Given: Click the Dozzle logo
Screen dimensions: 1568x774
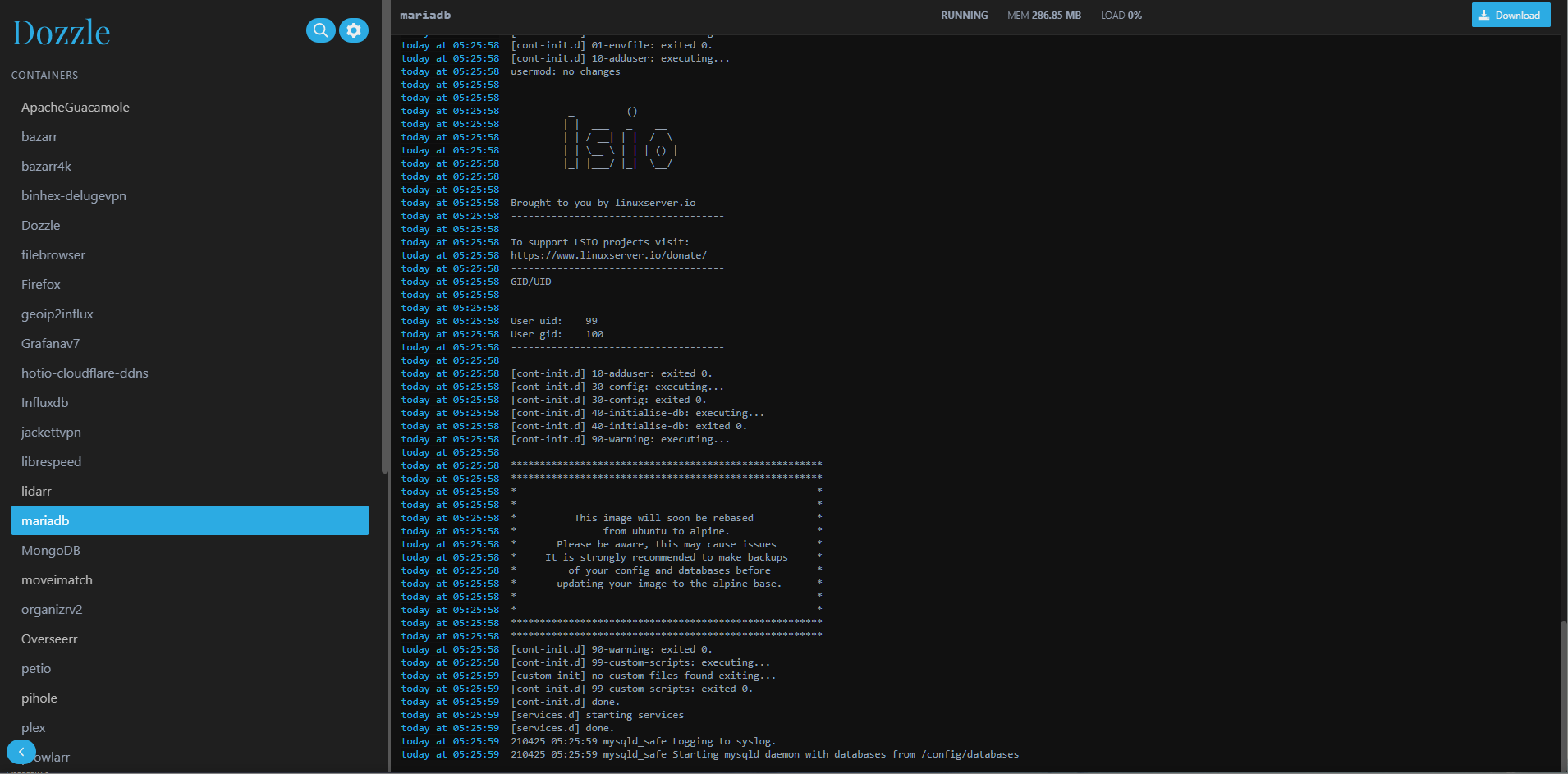Looking at the screenshot, I should (62, 33).
